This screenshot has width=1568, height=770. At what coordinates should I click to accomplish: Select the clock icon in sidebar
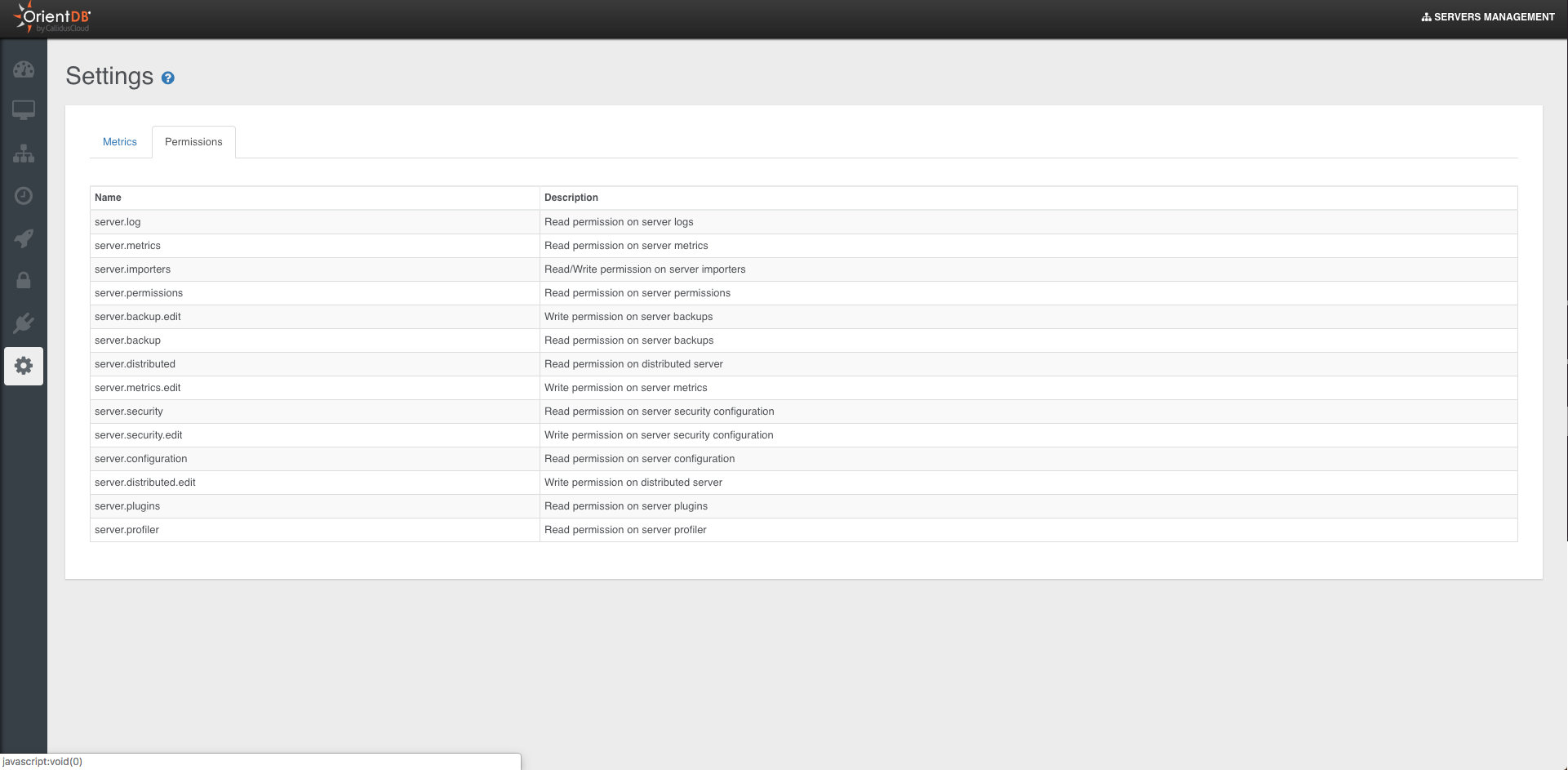[x=24, y=196]
